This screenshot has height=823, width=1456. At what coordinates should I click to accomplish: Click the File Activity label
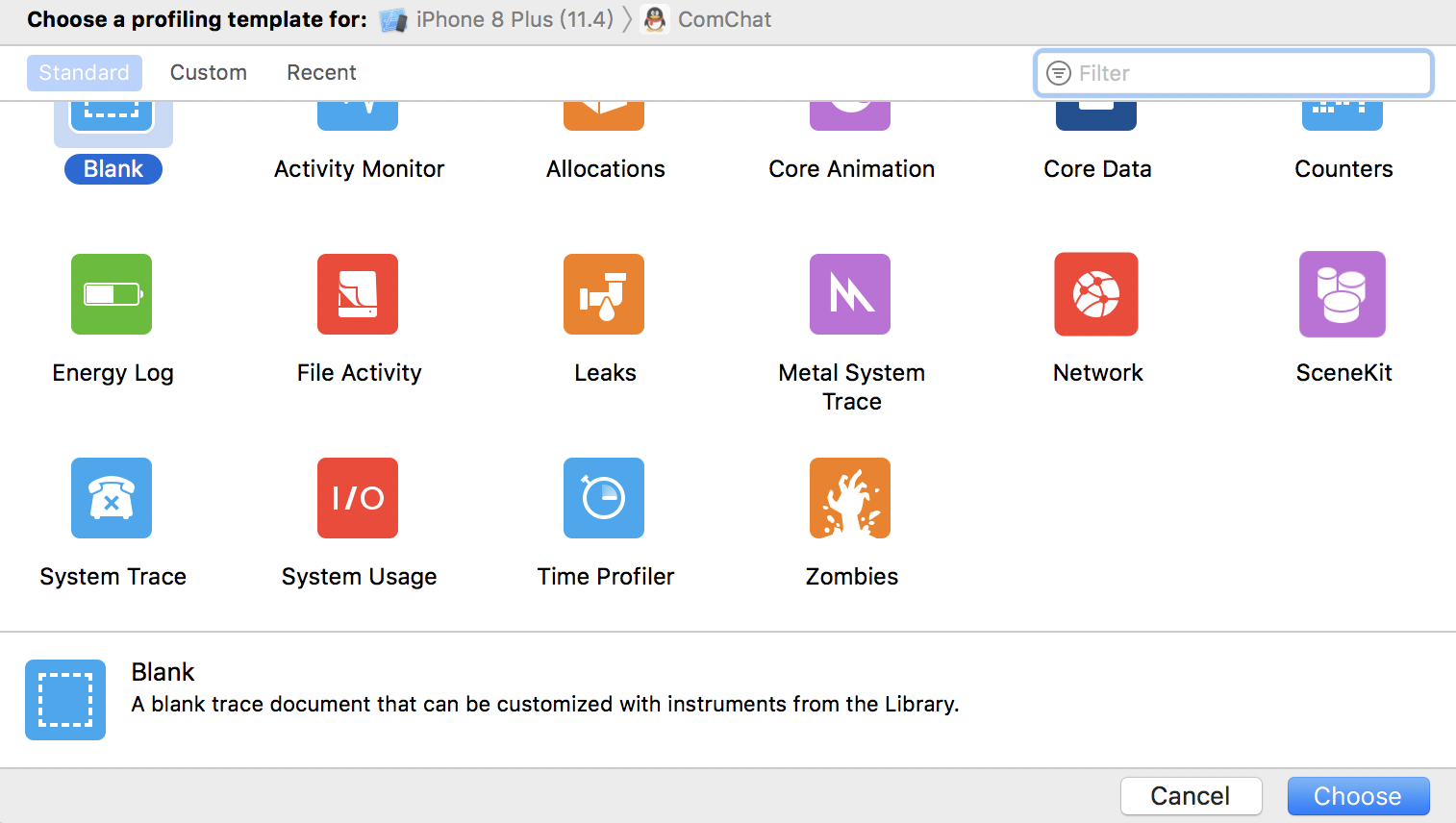(359, 373)
